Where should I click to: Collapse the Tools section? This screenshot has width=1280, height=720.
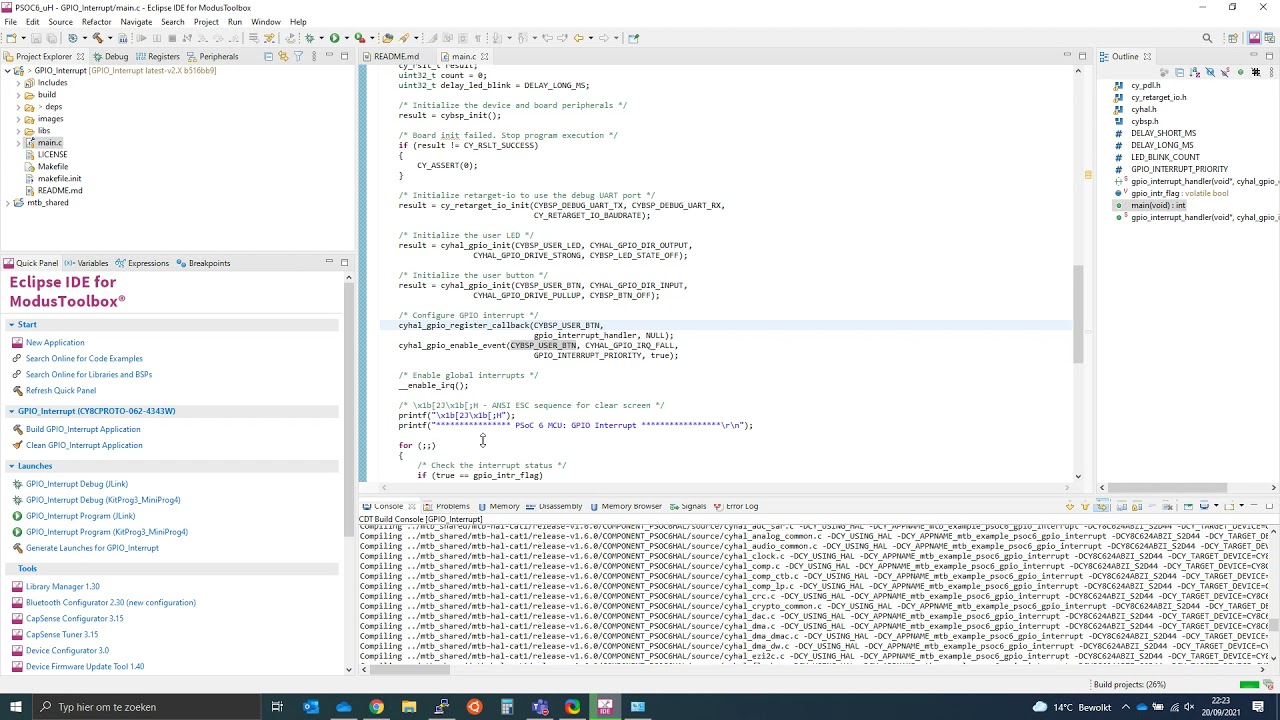[11, 568]
